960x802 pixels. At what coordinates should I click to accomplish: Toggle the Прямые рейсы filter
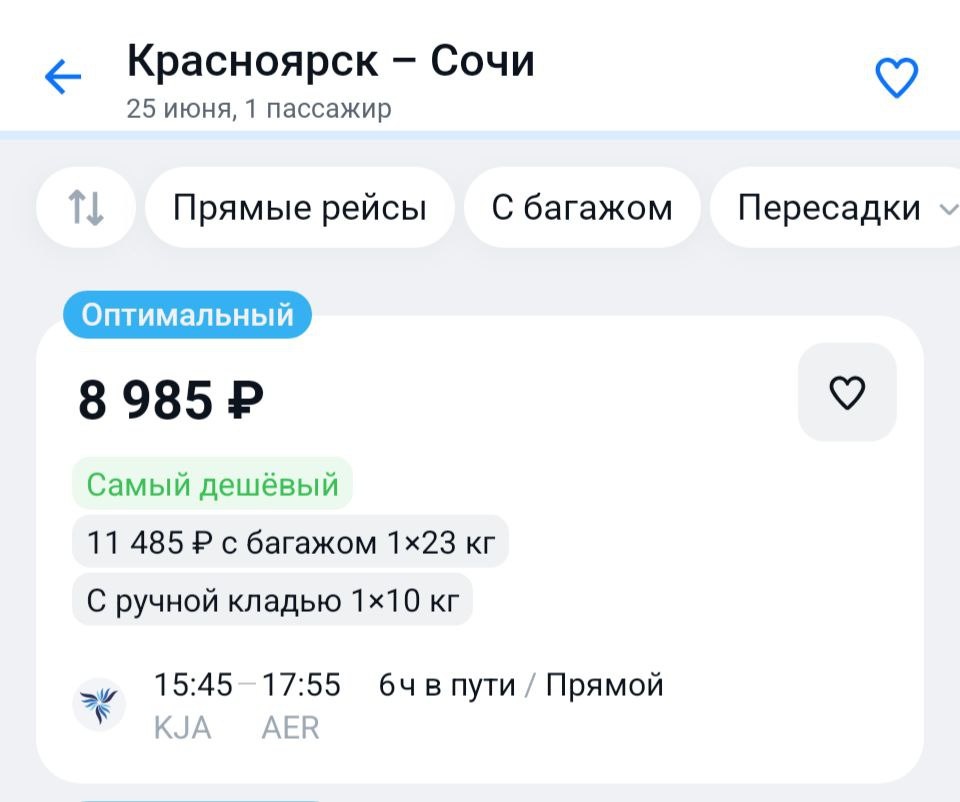300,208
